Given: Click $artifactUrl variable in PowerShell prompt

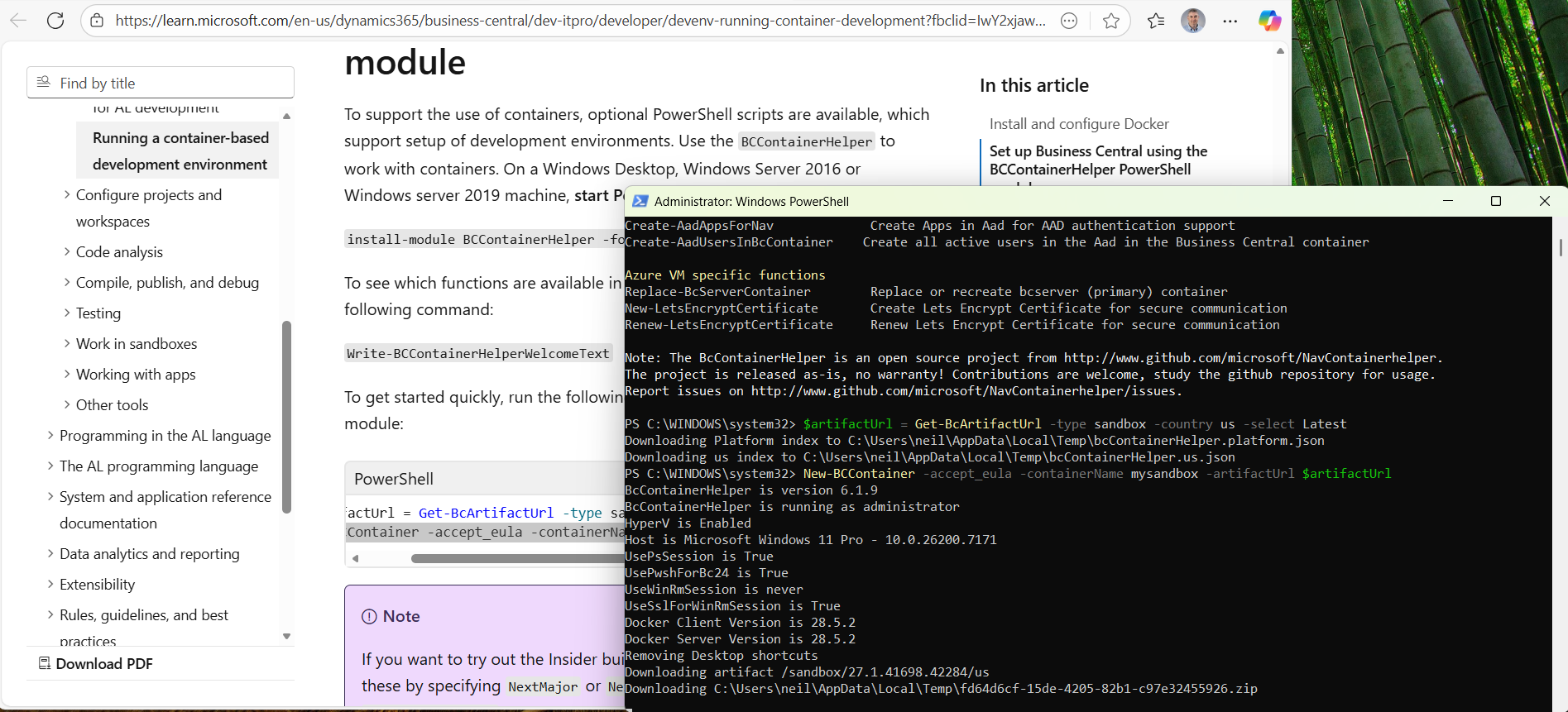Looking at the screenshot, I should click(x=848, y=424).
